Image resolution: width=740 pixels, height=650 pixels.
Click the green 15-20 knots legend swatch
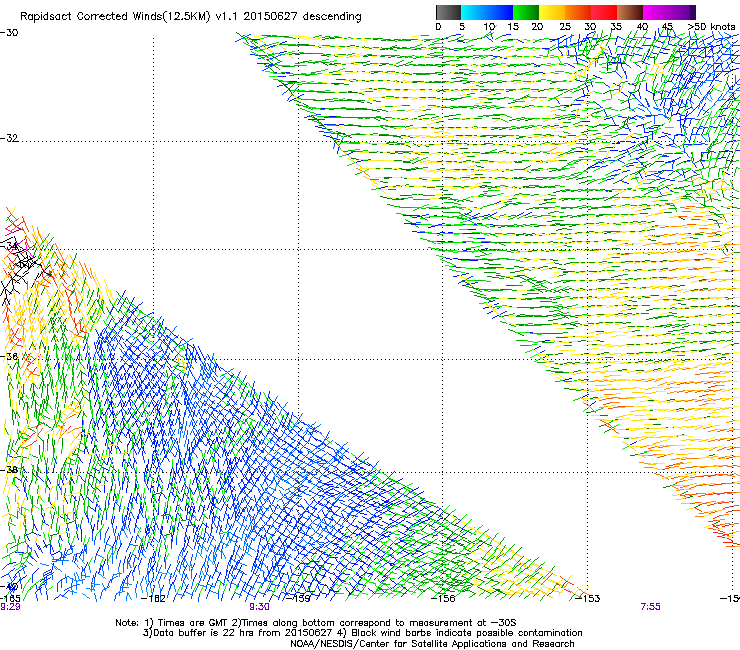pyautogui.click(x=526, y=12)
